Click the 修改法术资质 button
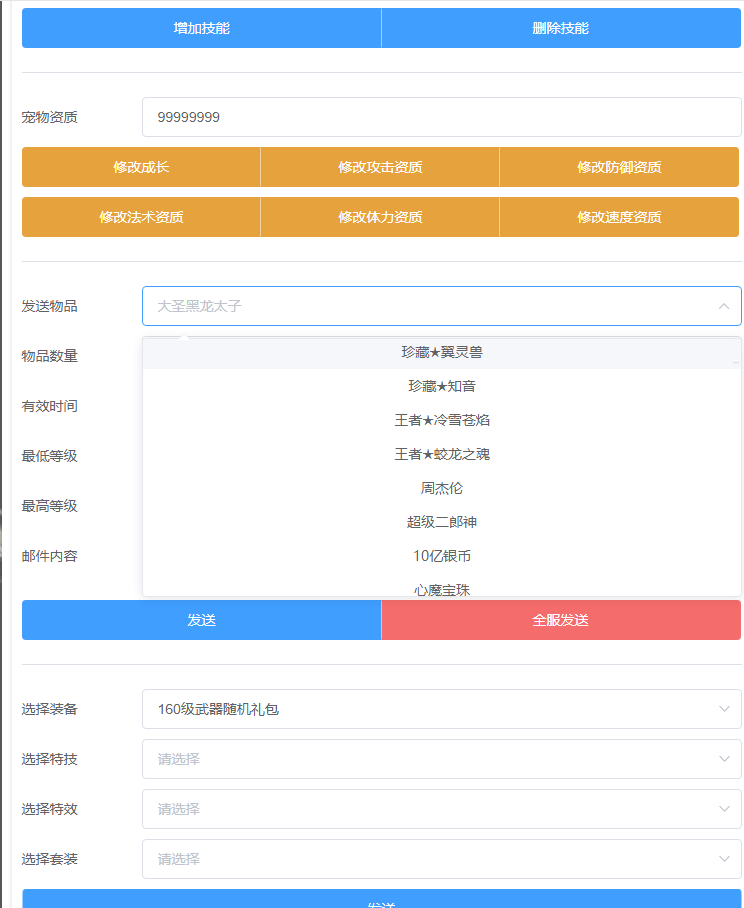The image size is (744, 908). [141, 217]
